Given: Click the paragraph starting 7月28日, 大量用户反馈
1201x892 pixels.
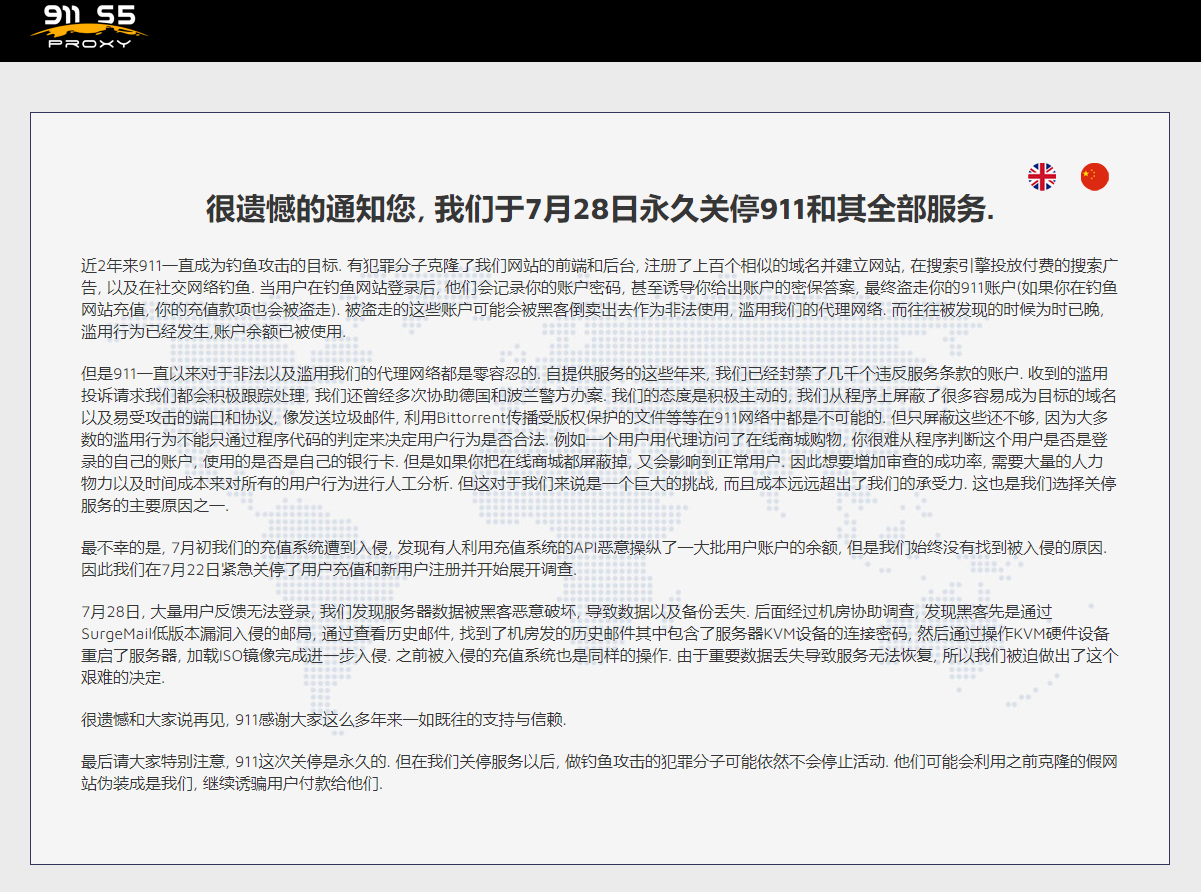Looking at the screenshot, I should pos(600,644).
